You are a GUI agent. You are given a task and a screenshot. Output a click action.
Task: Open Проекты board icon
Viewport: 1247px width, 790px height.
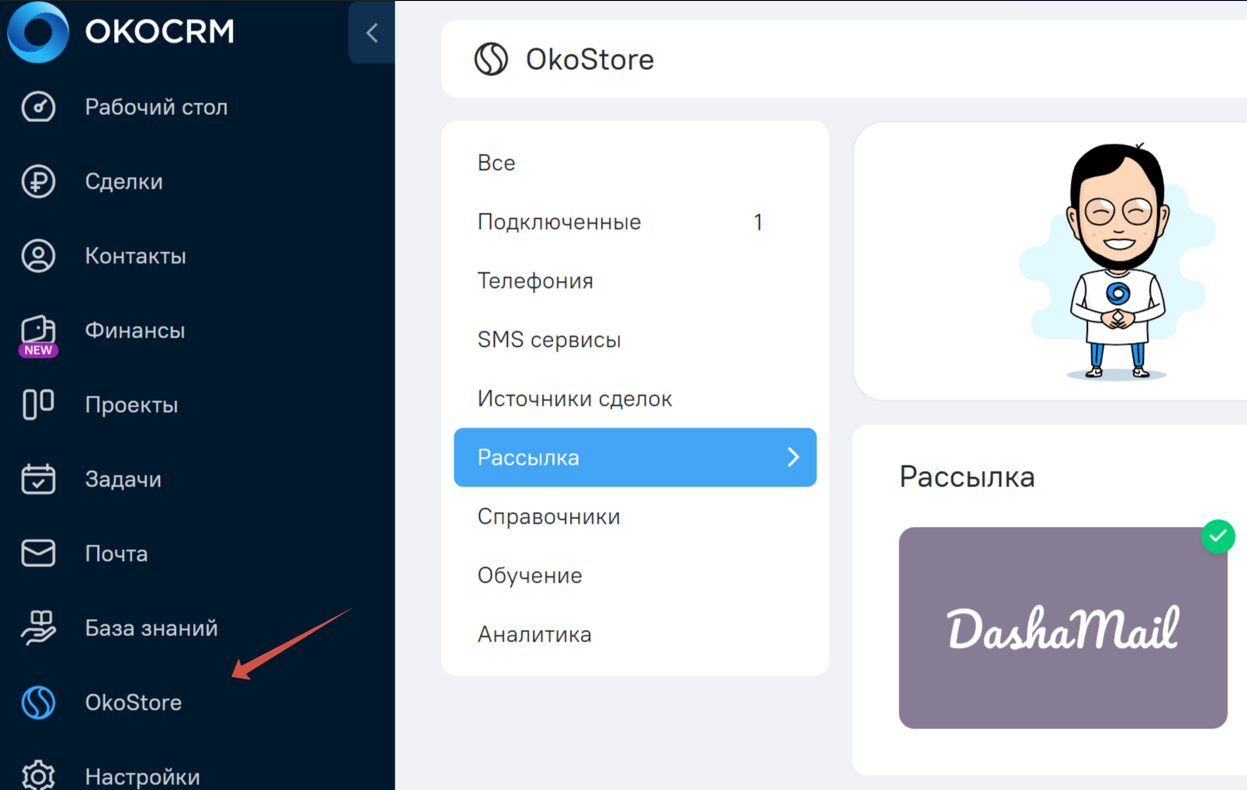(38, 405)
